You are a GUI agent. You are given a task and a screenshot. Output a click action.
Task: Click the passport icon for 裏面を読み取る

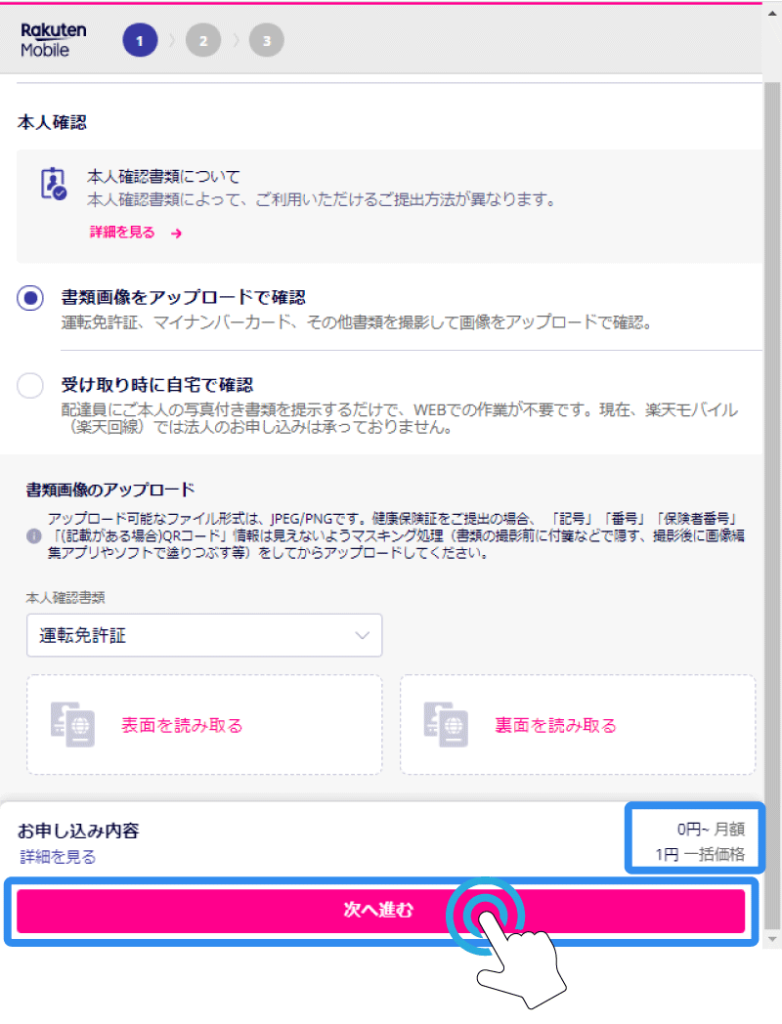click(446, 724)
